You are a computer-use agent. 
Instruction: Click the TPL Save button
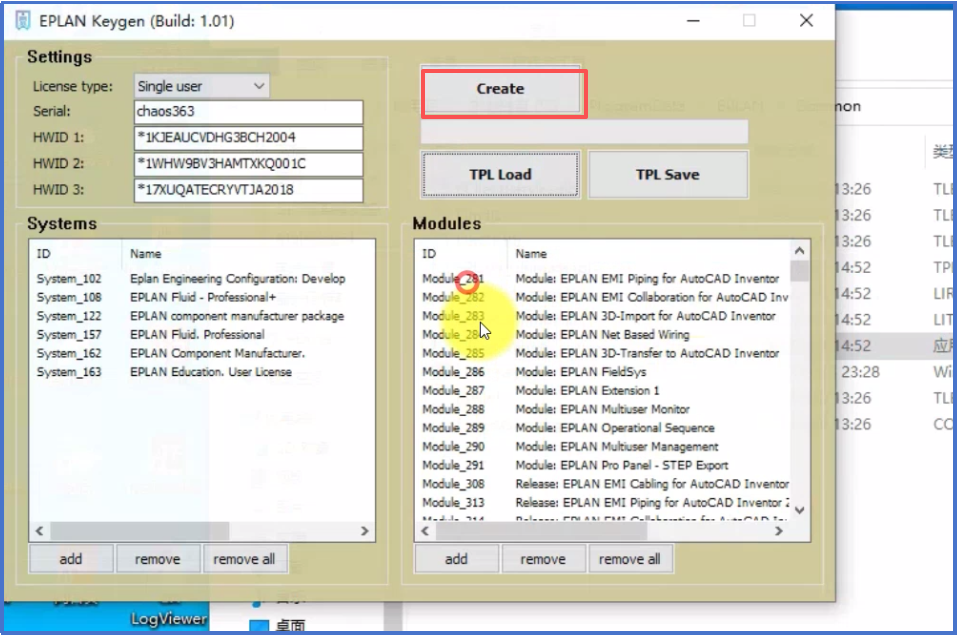(x=668, y=175)
